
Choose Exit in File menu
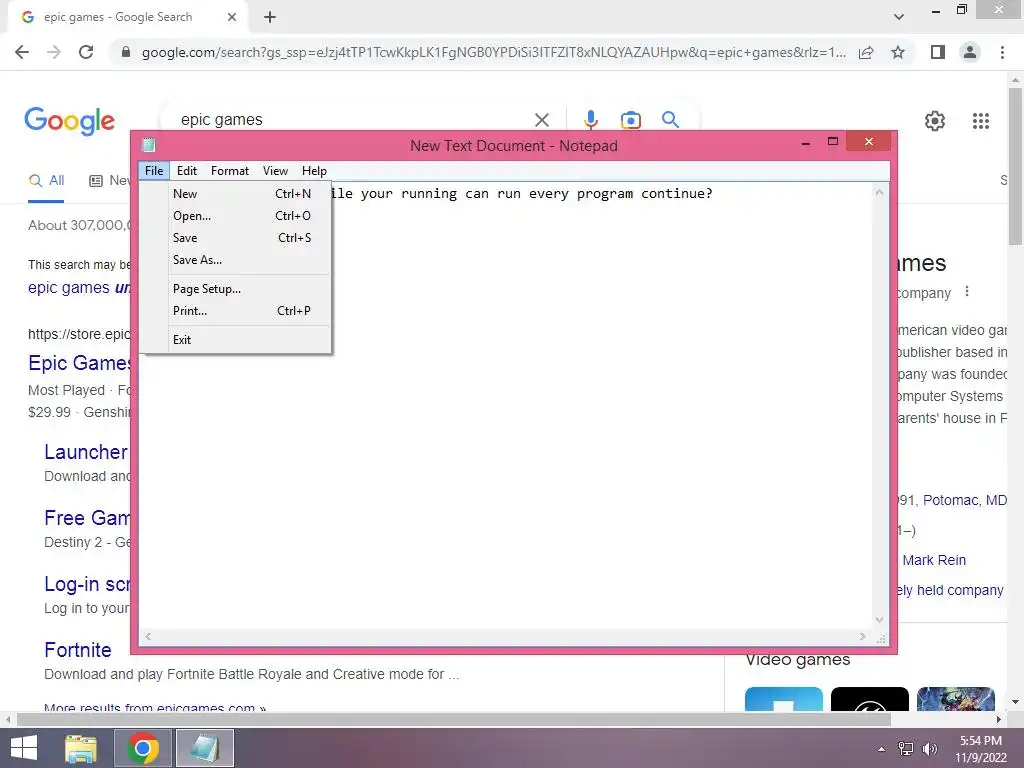coord(235,340)
